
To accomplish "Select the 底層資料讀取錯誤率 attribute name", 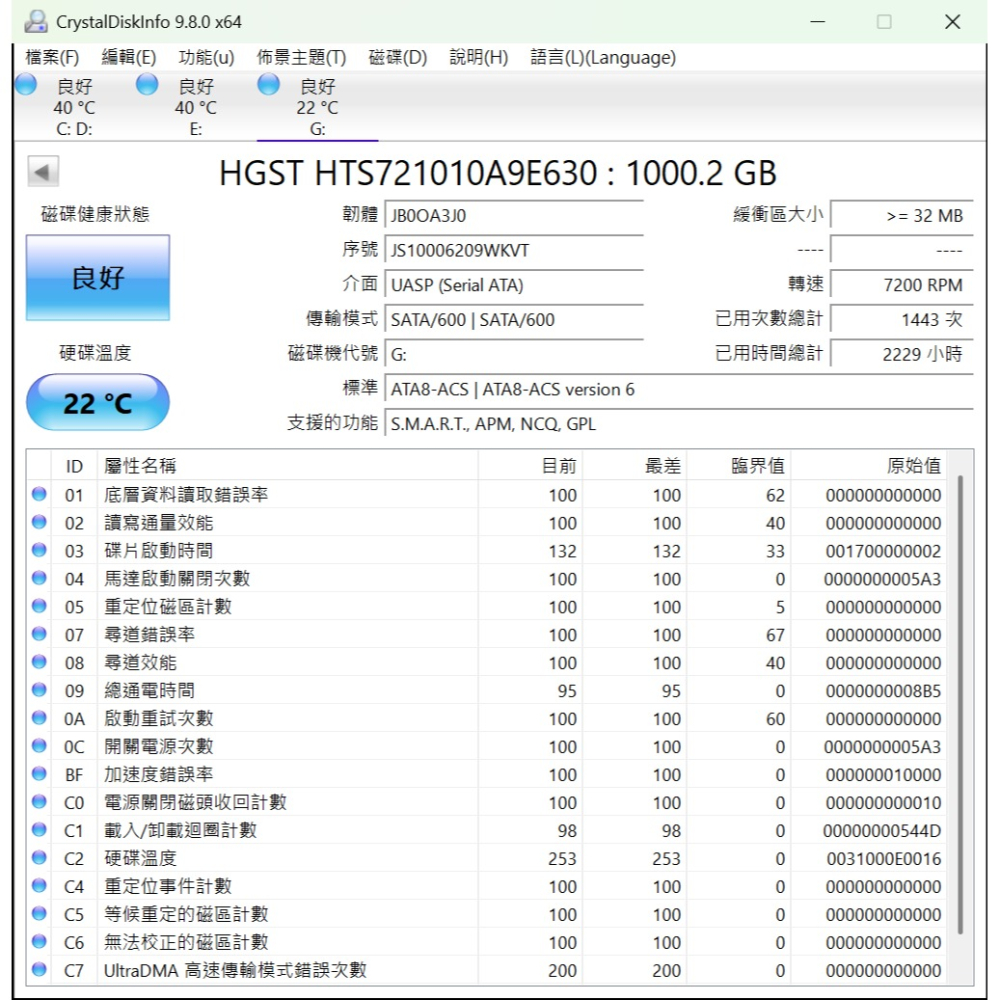I will point(186,494).
